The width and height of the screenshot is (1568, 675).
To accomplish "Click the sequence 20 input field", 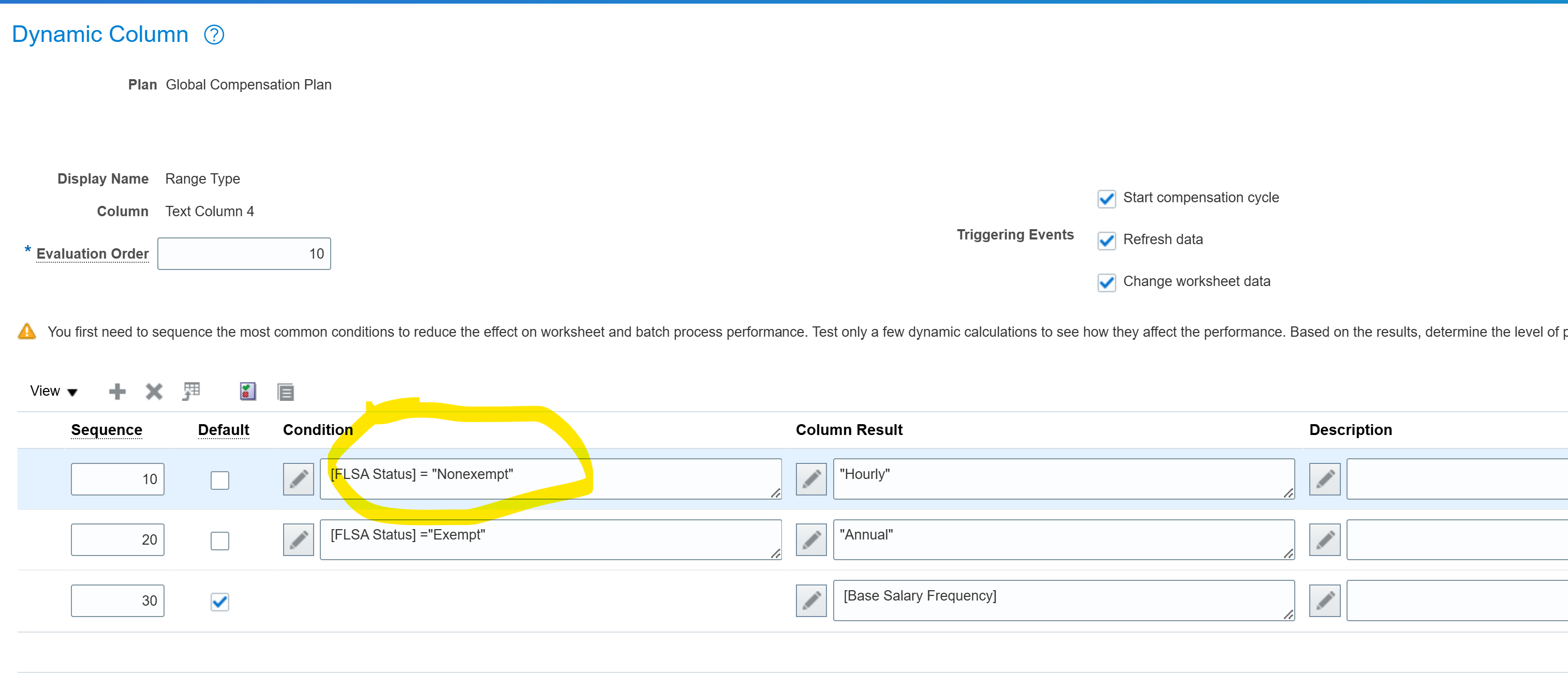I will (x=117, y=539).
